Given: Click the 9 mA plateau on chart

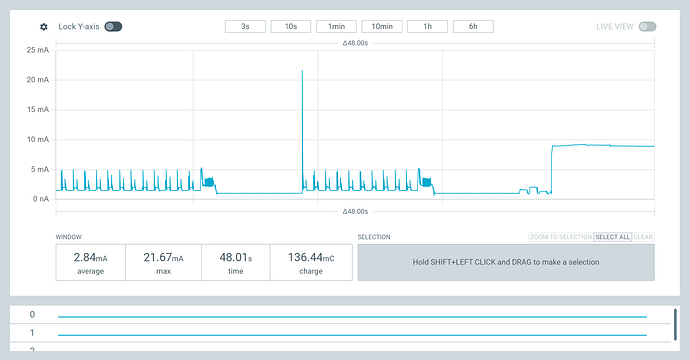Looking at the screenshot, I should tap(603, 146).
